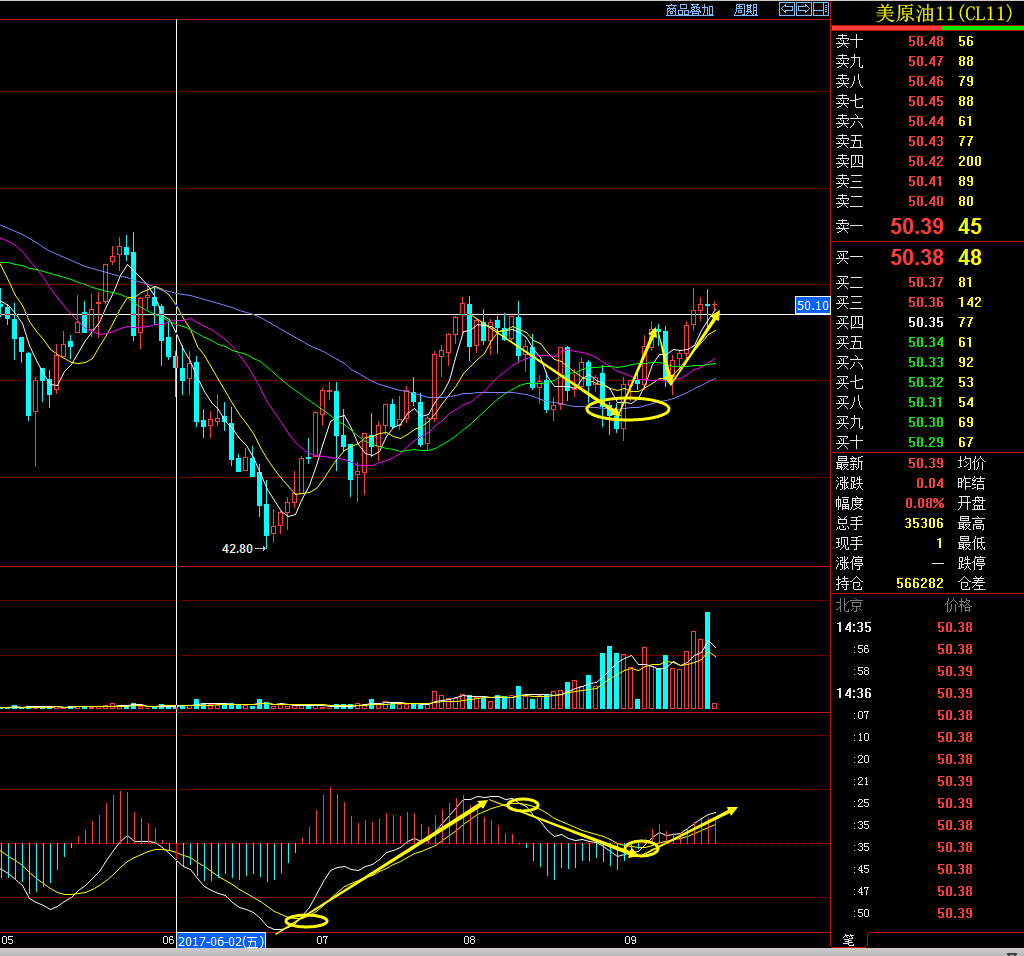Screen dimensions: 1024x956
Task: Toggle the side panel layout icon
Action: point(821,10)
